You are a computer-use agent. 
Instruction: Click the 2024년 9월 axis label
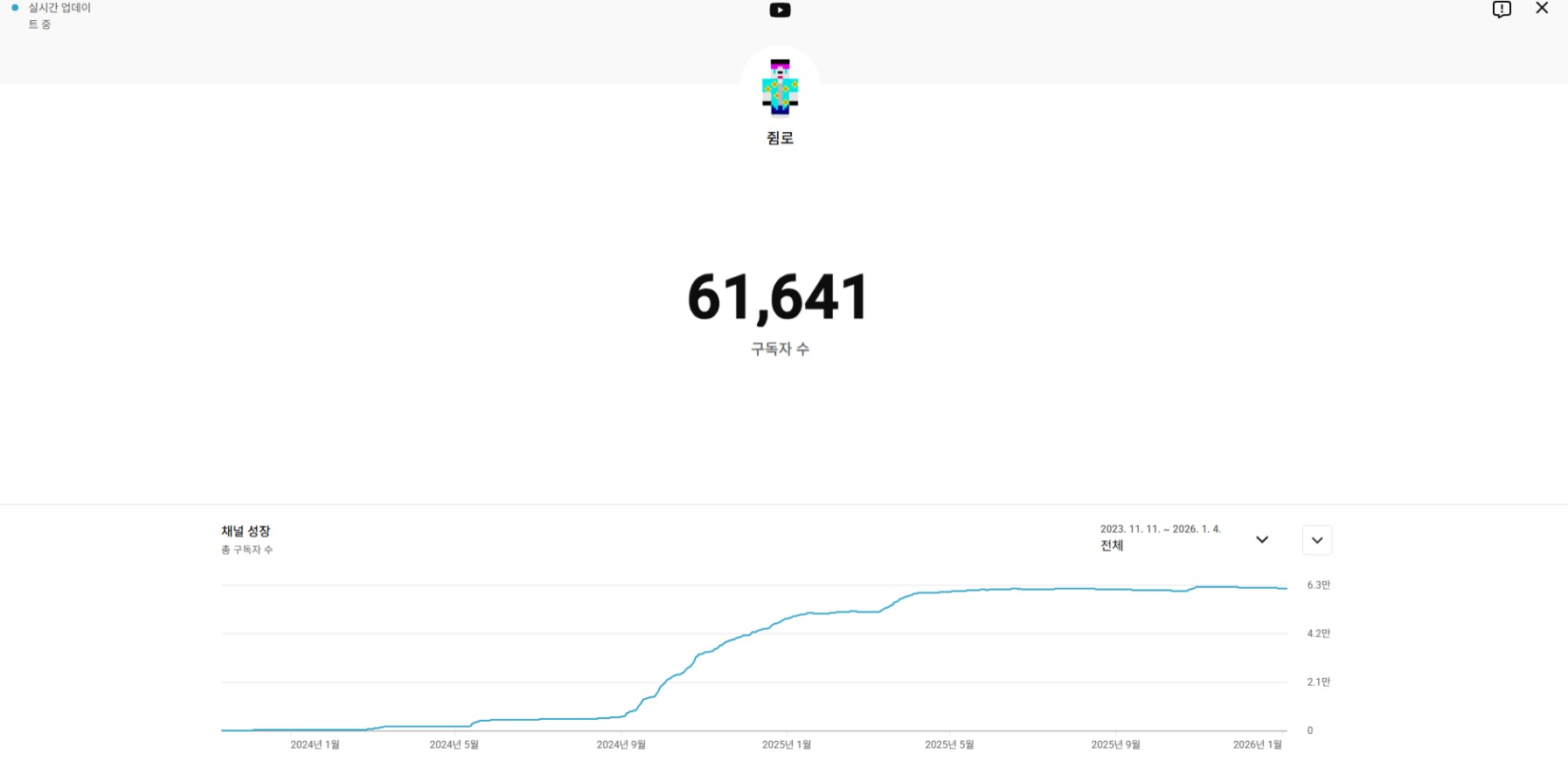pyautogui.click(x=621, y=744)
